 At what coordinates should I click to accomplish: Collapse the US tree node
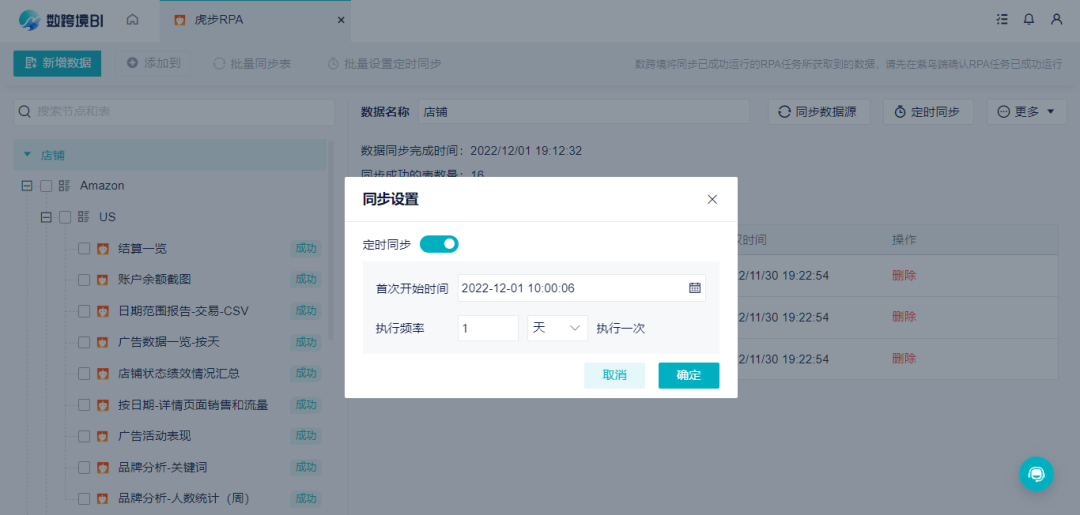[x=46, y=217]
